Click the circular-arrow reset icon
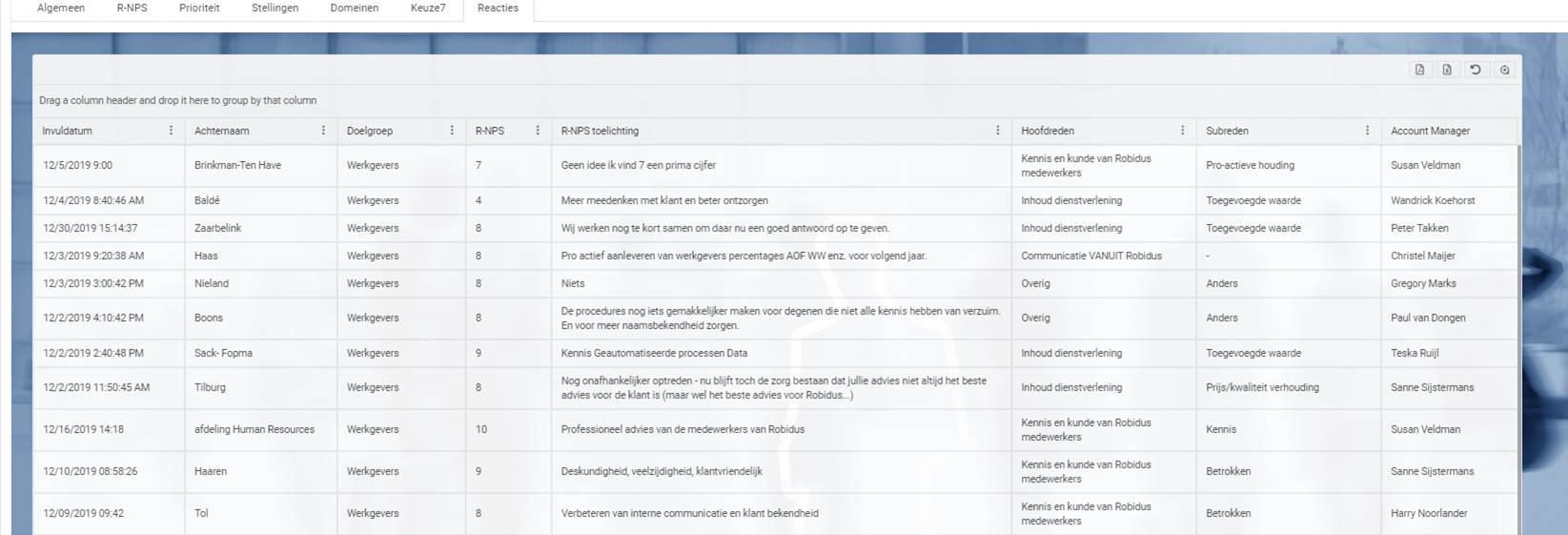The image size is (1568, 535). coord(1476,70)
